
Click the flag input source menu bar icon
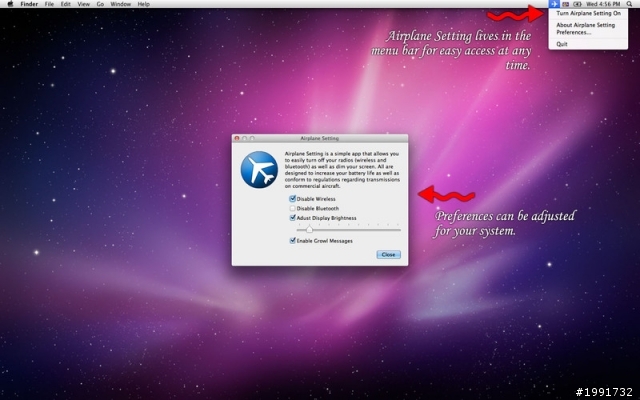pyautogui.click(x=565, y=4)
